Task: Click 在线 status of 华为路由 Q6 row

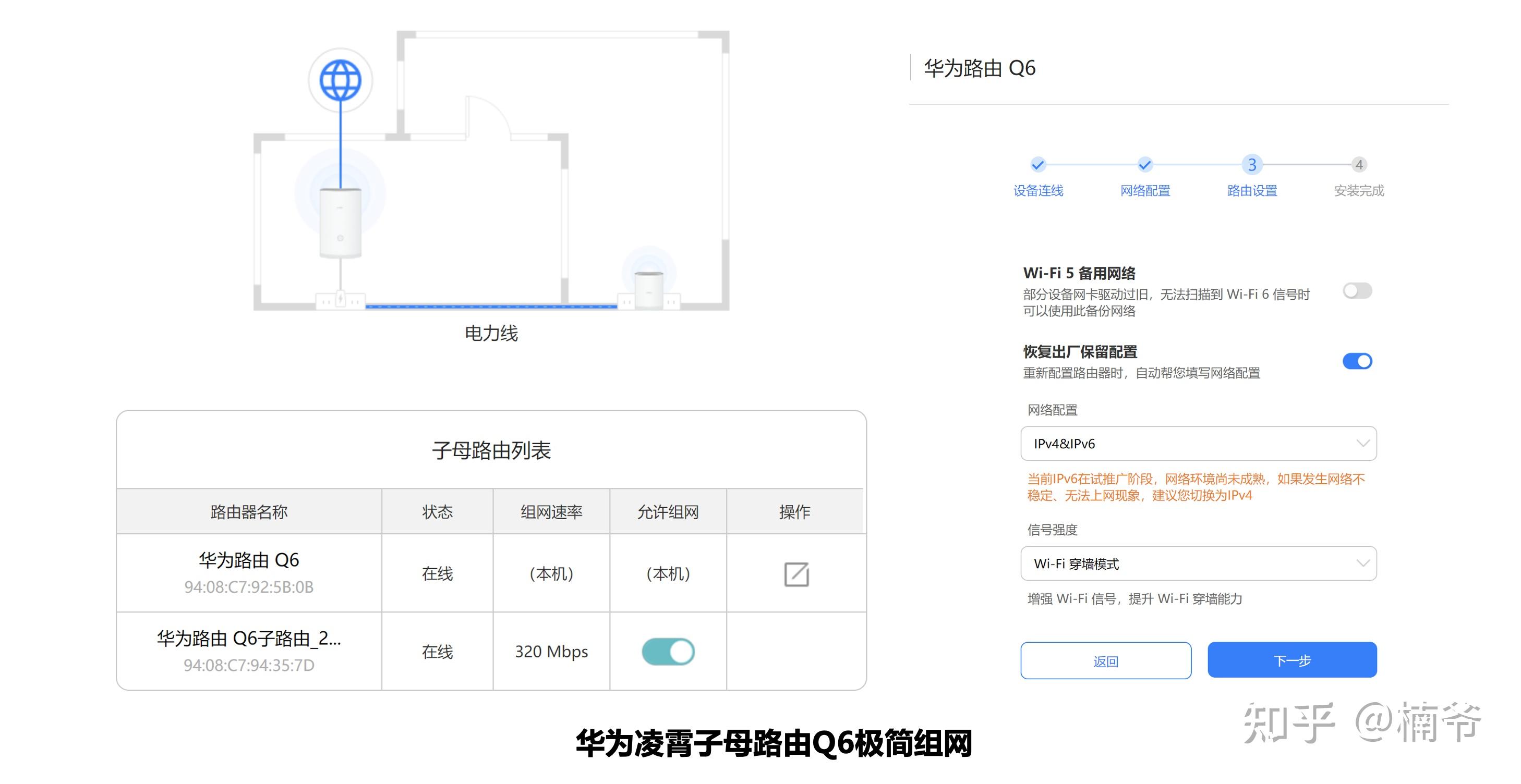Action: pyautogui.click(x=437, y=573)
